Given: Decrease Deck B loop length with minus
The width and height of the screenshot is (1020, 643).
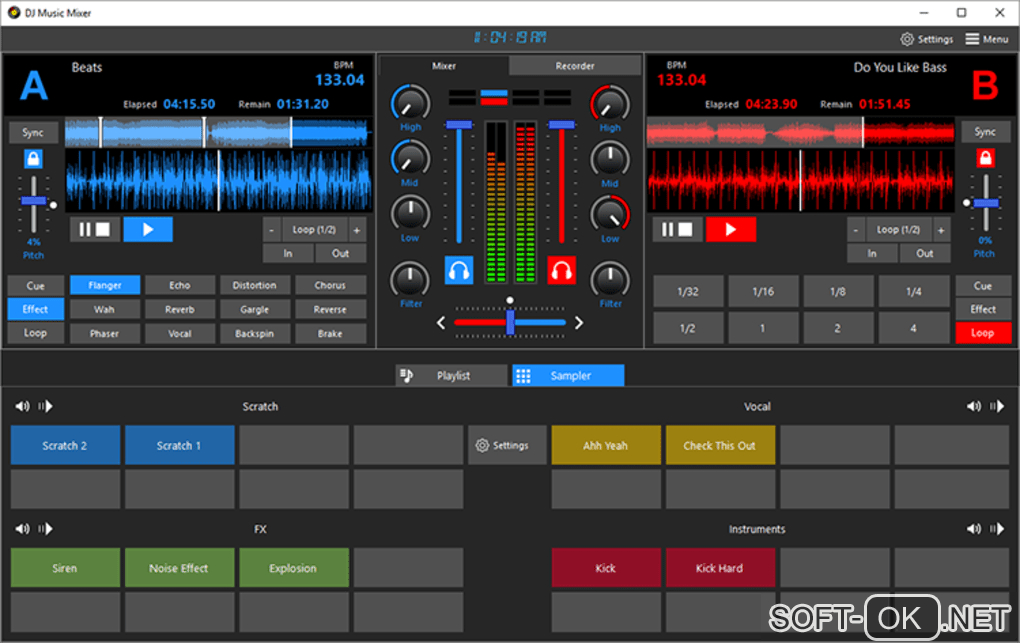Looking at the screenshot, I should pyautogui.click(x=855, y=229).
